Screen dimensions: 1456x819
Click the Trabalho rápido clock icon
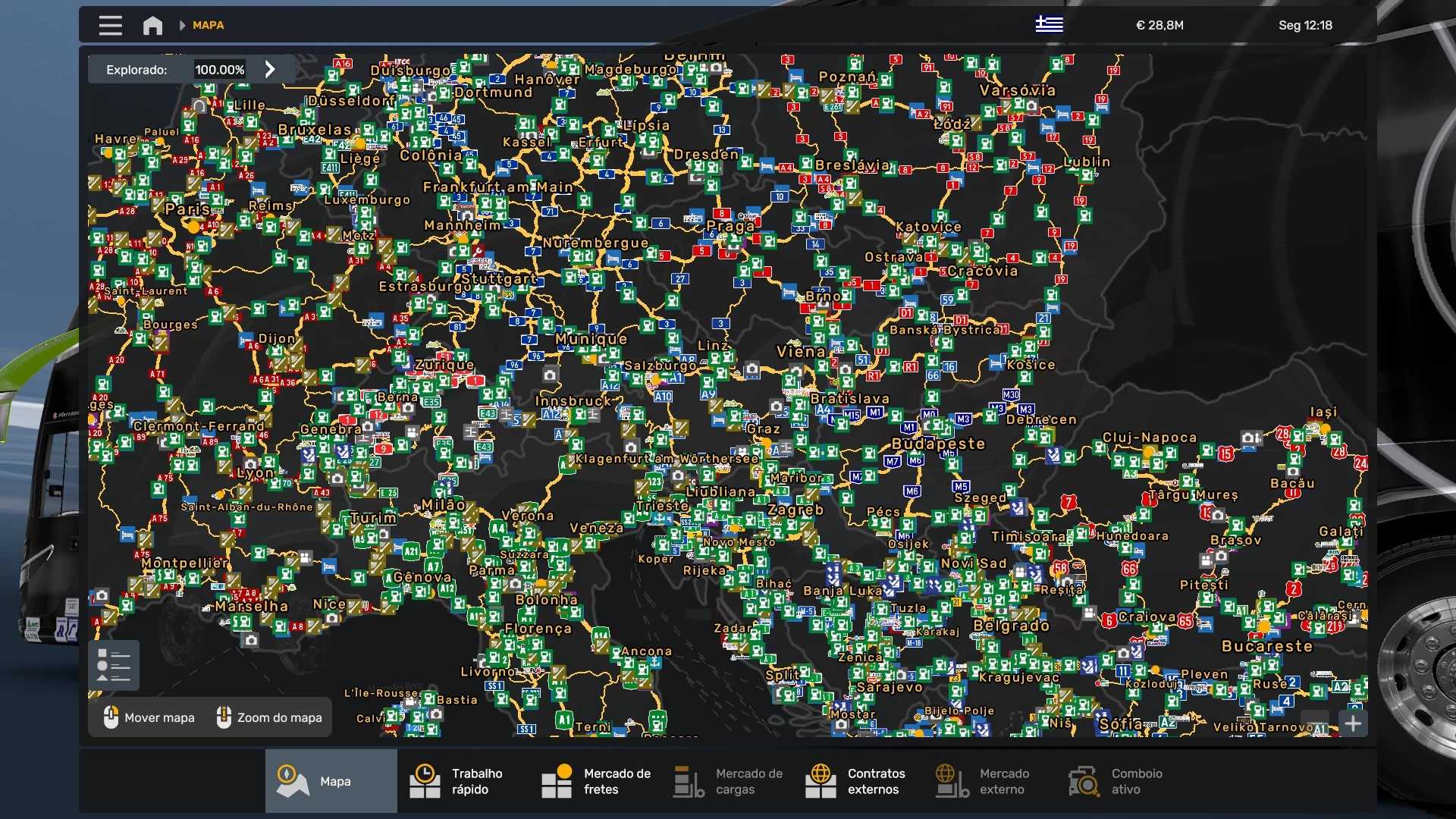click(425, 781)
